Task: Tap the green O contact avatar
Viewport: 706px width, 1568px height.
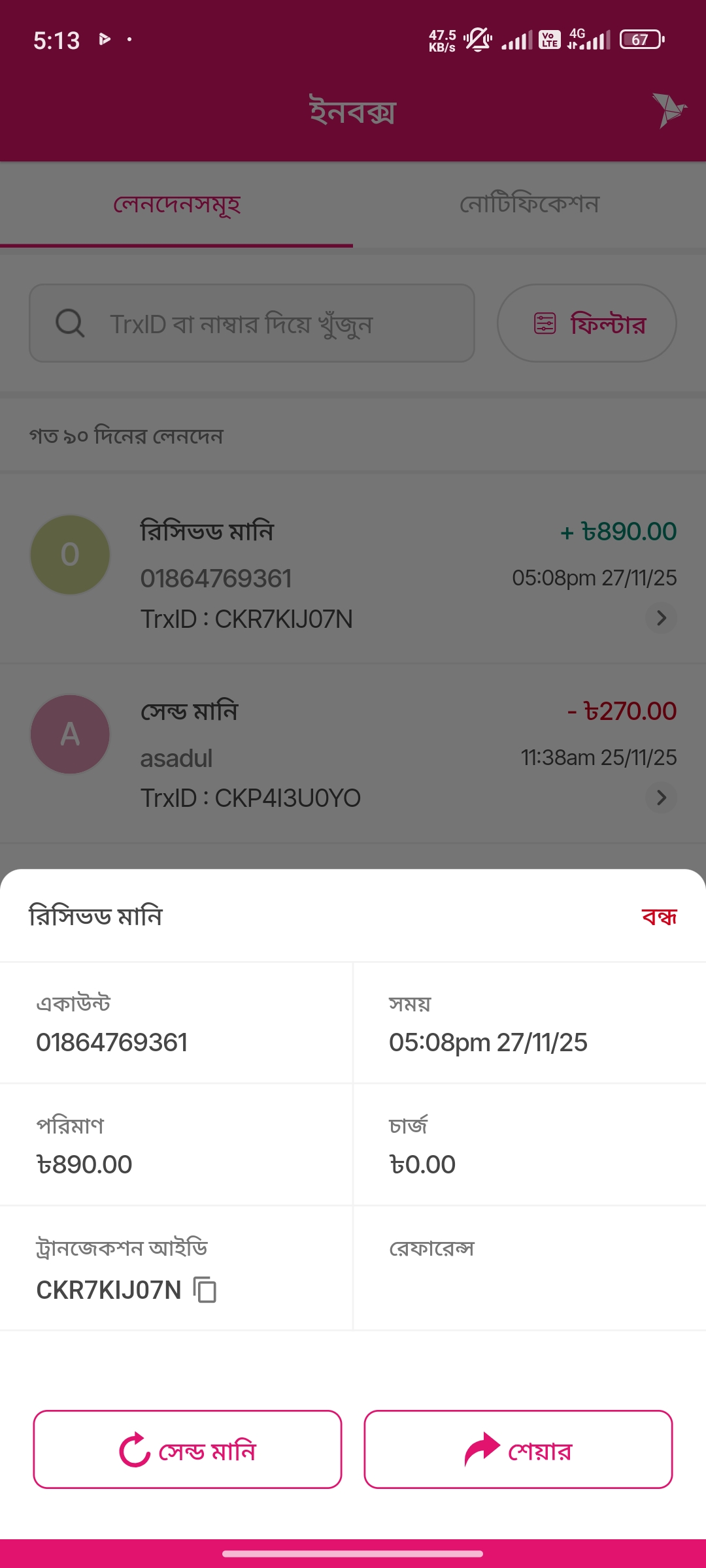Action: click(70, 555)
